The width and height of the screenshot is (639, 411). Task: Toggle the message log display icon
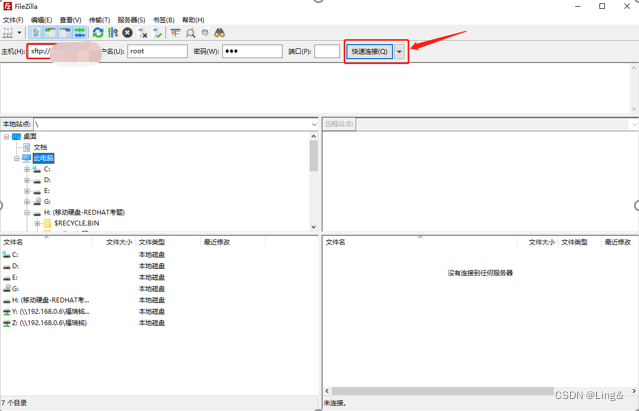(36, 33)
